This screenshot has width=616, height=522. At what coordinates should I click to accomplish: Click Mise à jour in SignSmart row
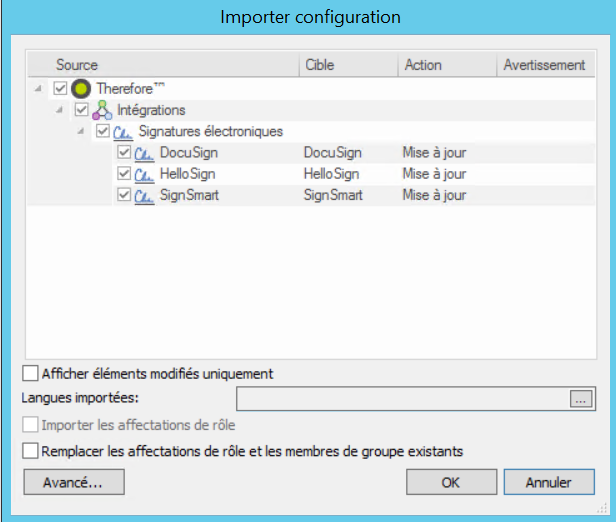pyautogui.click(x=434, y=195)
